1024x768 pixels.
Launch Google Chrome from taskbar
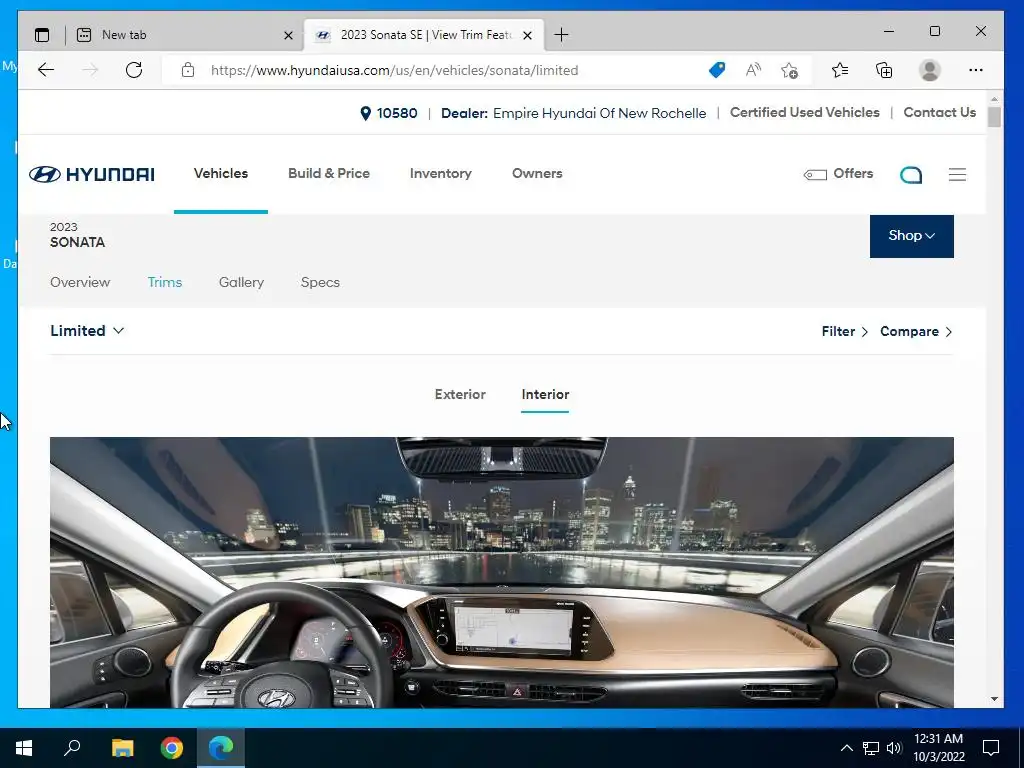[x=172, y=748]
